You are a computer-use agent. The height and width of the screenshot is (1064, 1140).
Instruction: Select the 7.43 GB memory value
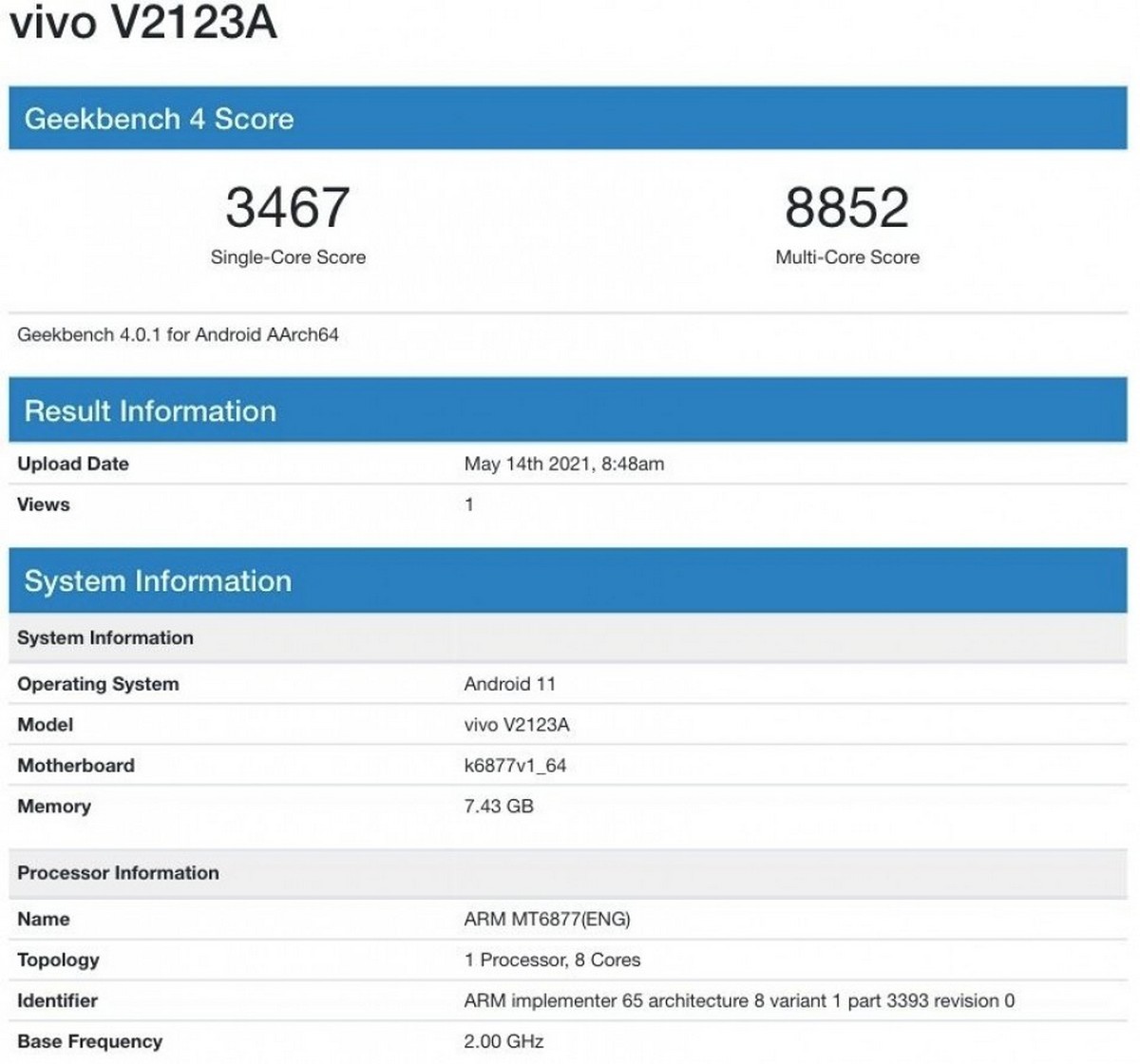click(498, 807)
